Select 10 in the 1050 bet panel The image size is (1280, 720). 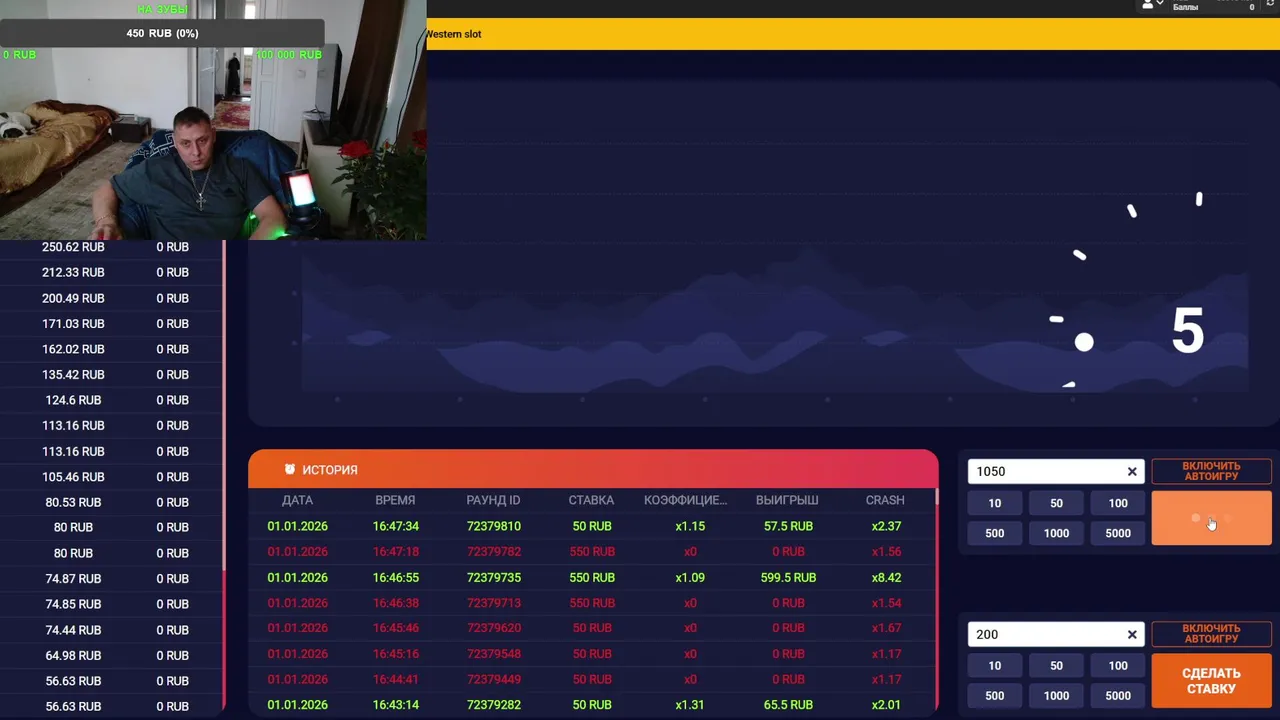click(x=994, y=503)
